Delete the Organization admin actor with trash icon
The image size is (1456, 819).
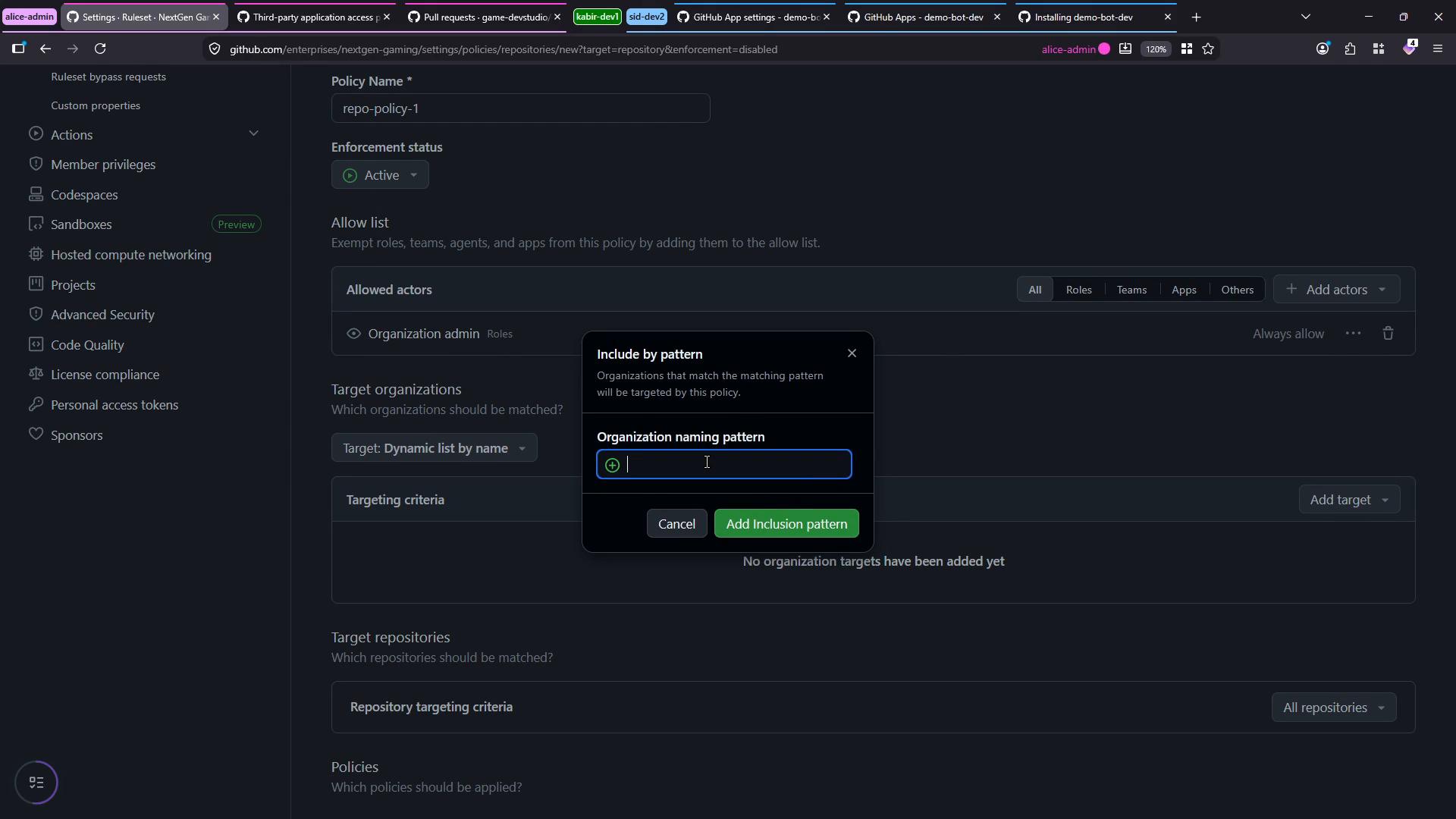click(x=1388, y=334)
